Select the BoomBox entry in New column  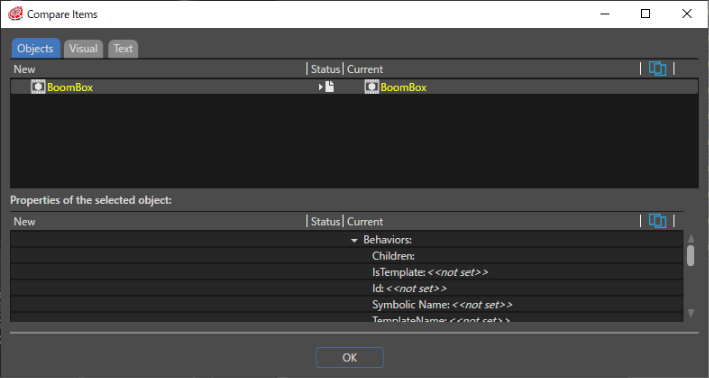pos(70,87)
